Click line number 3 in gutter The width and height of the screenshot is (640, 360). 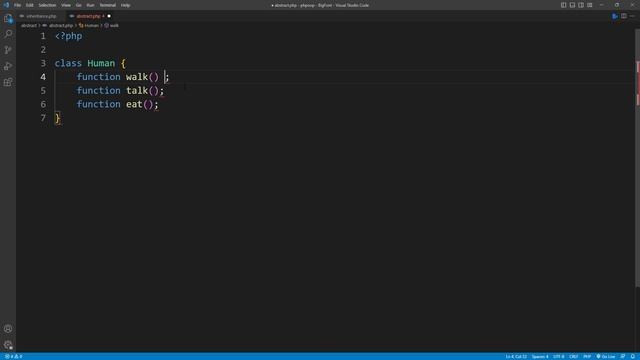pyautogui.click(x=43, y=63)
